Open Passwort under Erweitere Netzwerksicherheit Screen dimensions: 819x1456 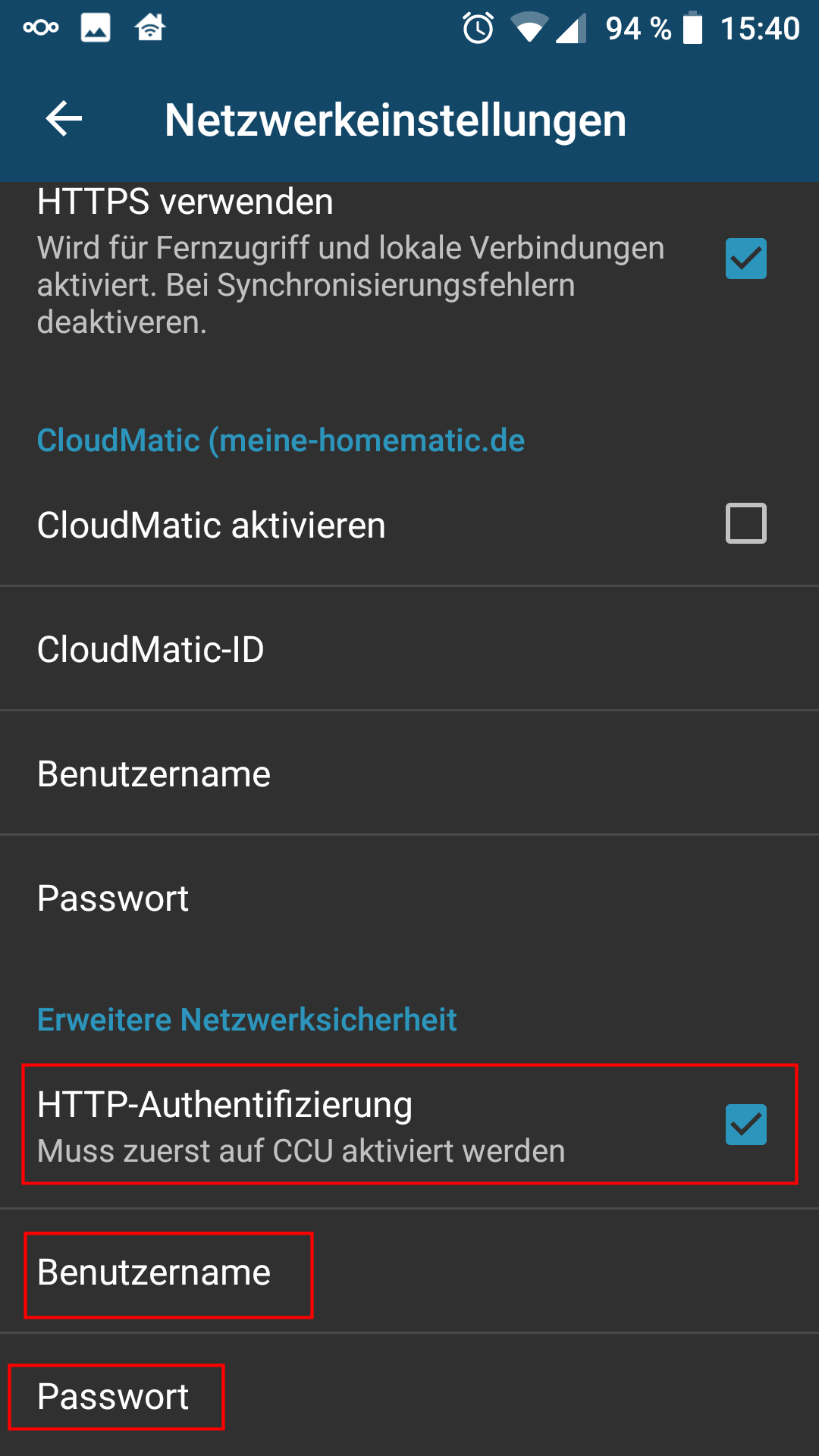(x=113, y=1397)
